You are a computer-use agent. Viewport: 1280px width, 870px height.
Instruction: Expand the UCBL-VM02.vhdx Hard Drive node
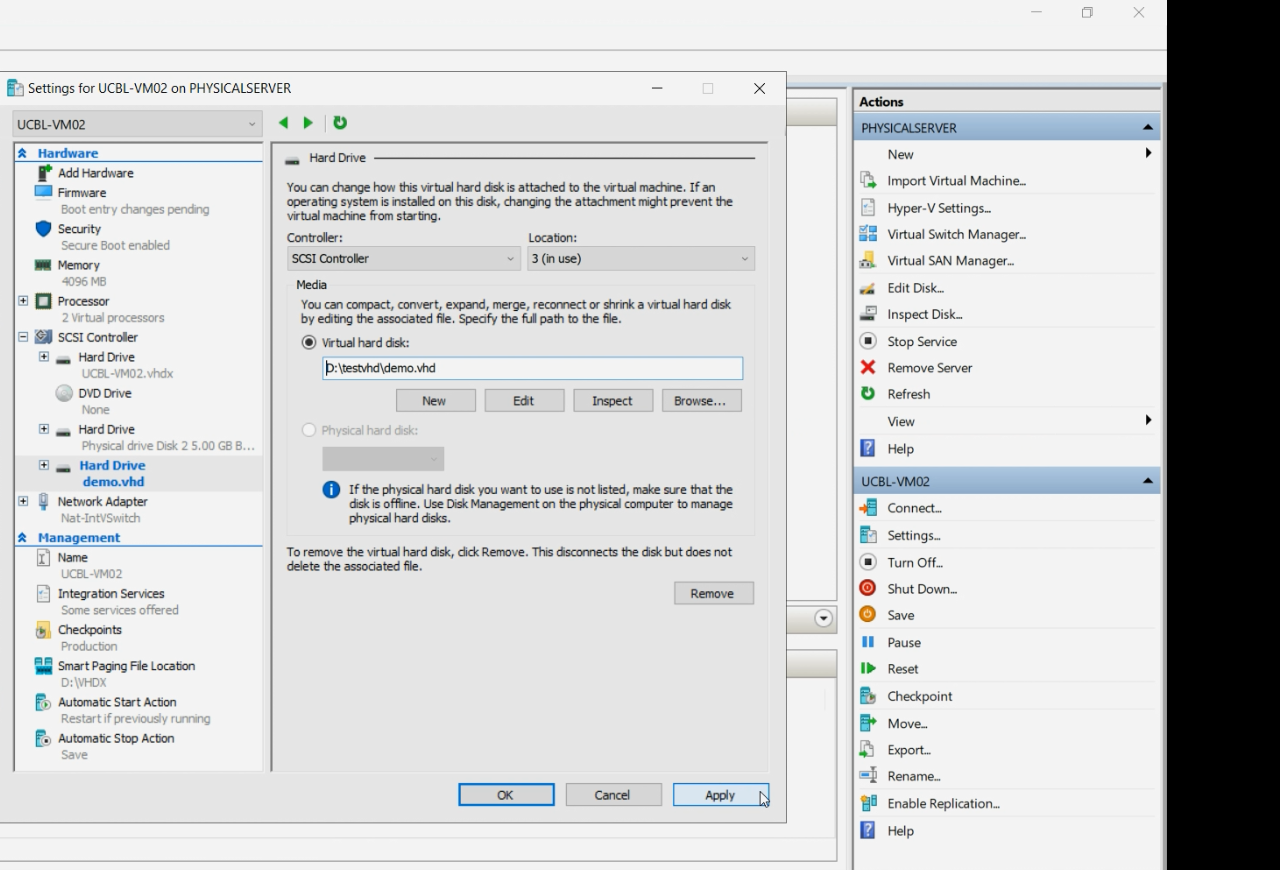44,357
